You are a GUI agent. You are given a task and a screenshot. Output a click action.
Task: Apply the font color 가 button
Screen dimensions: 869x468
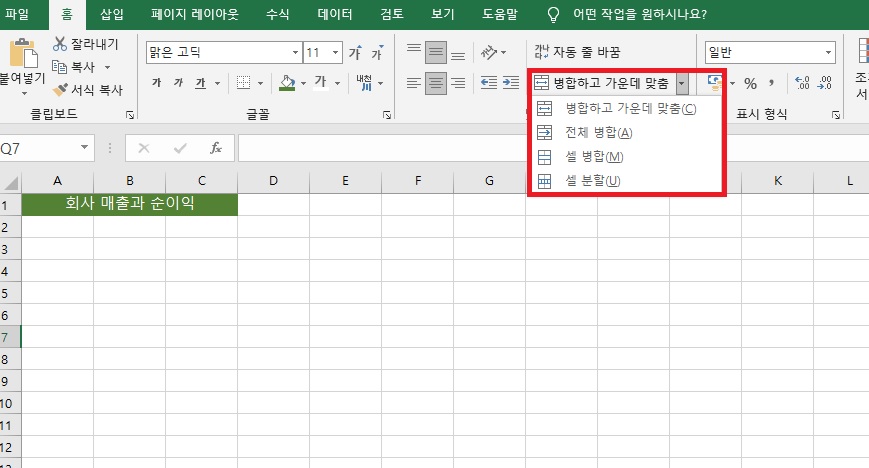click(320, 83)
